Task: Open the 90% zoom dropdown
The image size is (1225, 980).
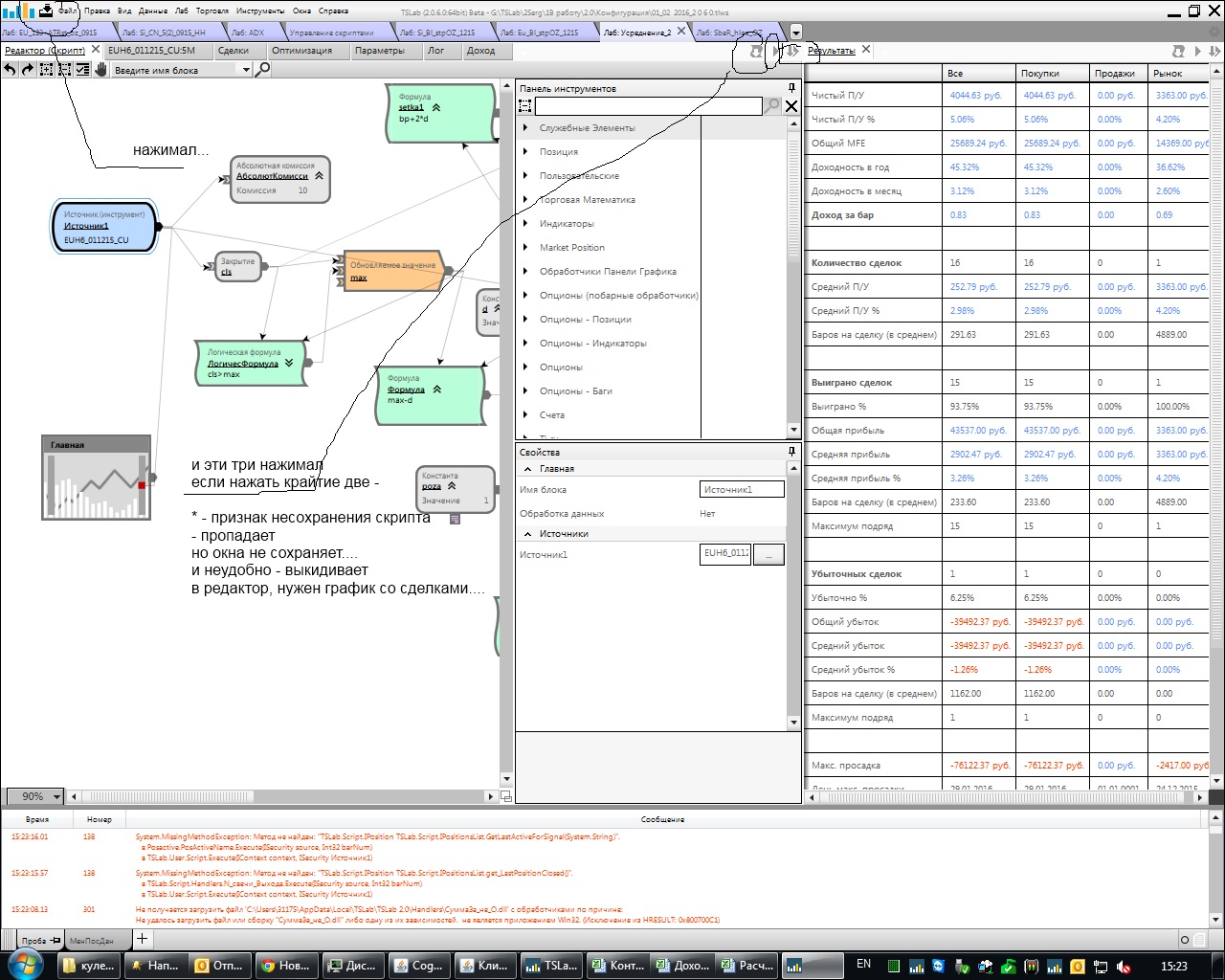Action: (56, 796)
